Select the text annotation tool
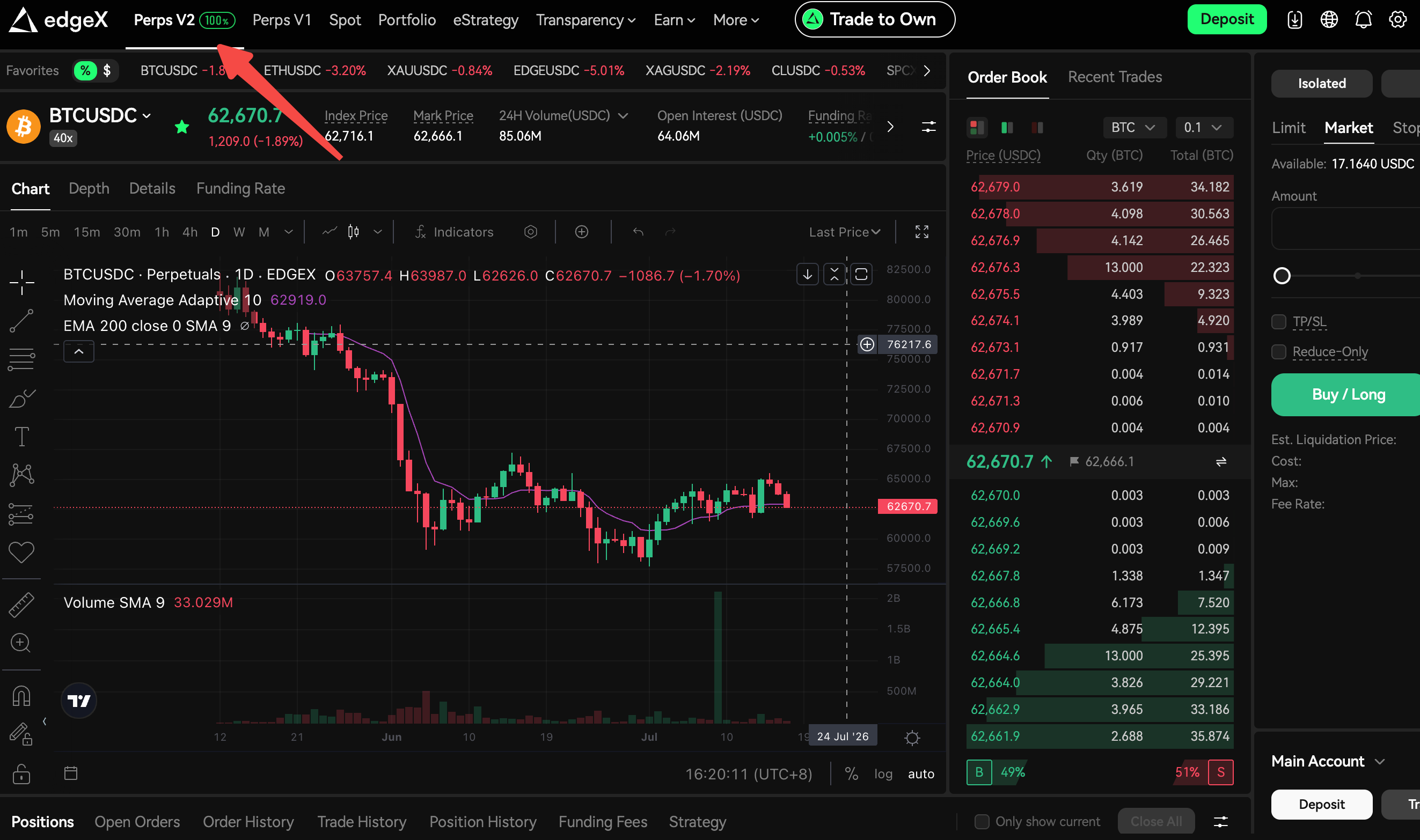The width and height of the screenshot is (1420, 840). pyautogui.click(x=21, y=437)
